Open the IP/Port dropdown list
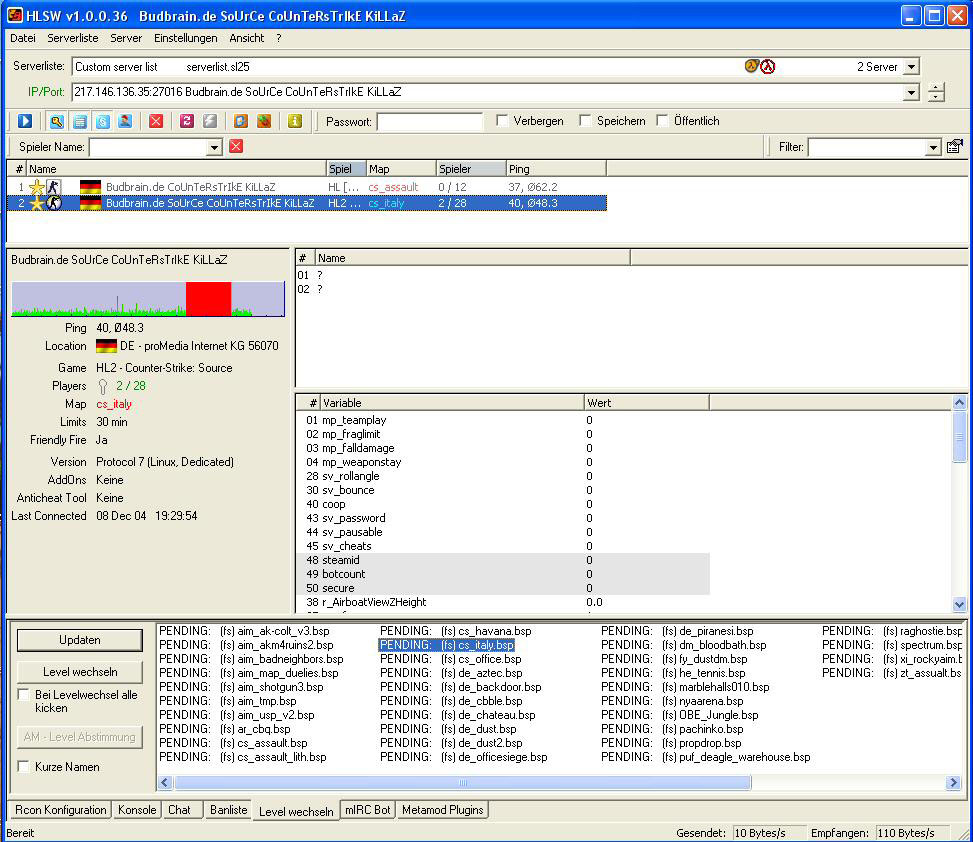This screenshot has height=842, width=973. point(911,92)
